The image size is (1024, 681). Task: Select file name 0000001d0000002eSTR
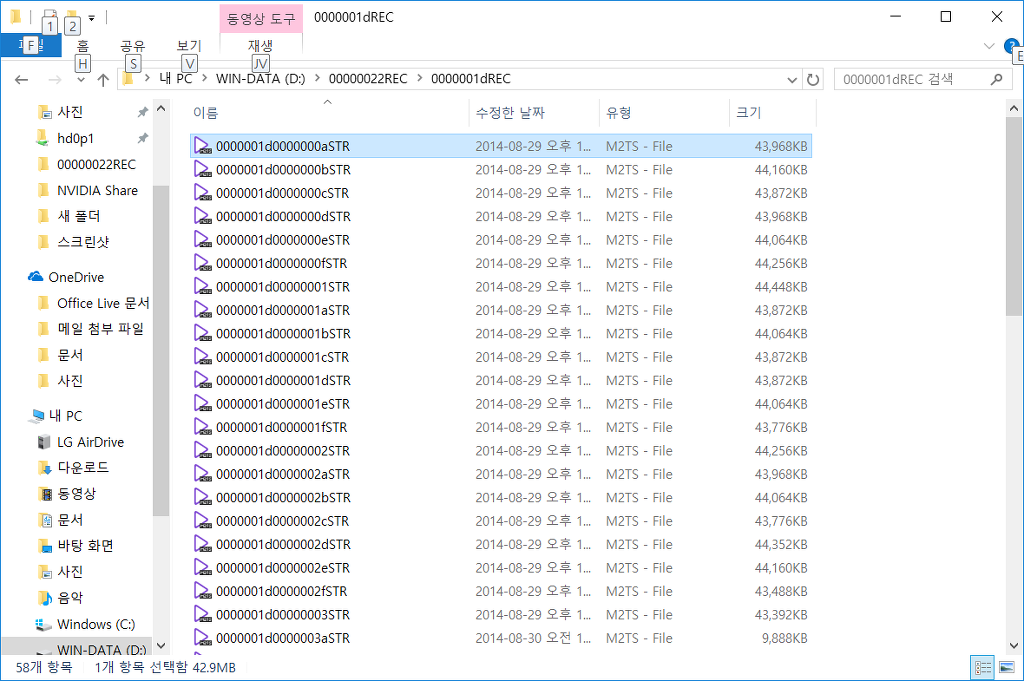(283, 568)
